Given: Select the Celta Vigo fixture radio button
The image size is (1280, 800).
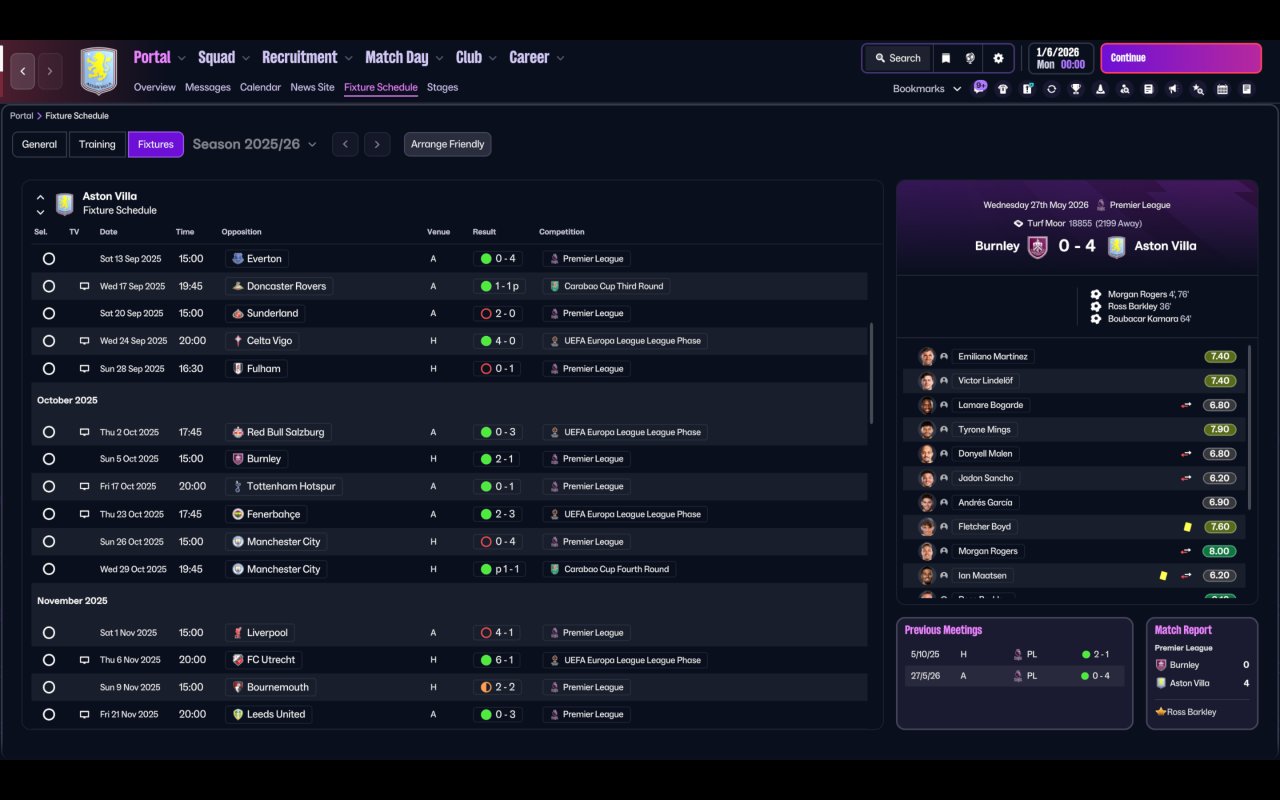Looking at the screenshot, I should pos(49,341).
